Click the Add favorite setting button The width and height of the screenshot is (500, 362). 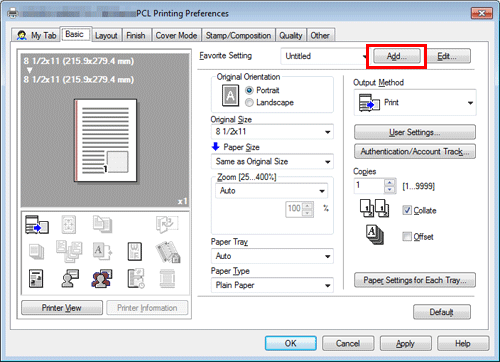397,56
